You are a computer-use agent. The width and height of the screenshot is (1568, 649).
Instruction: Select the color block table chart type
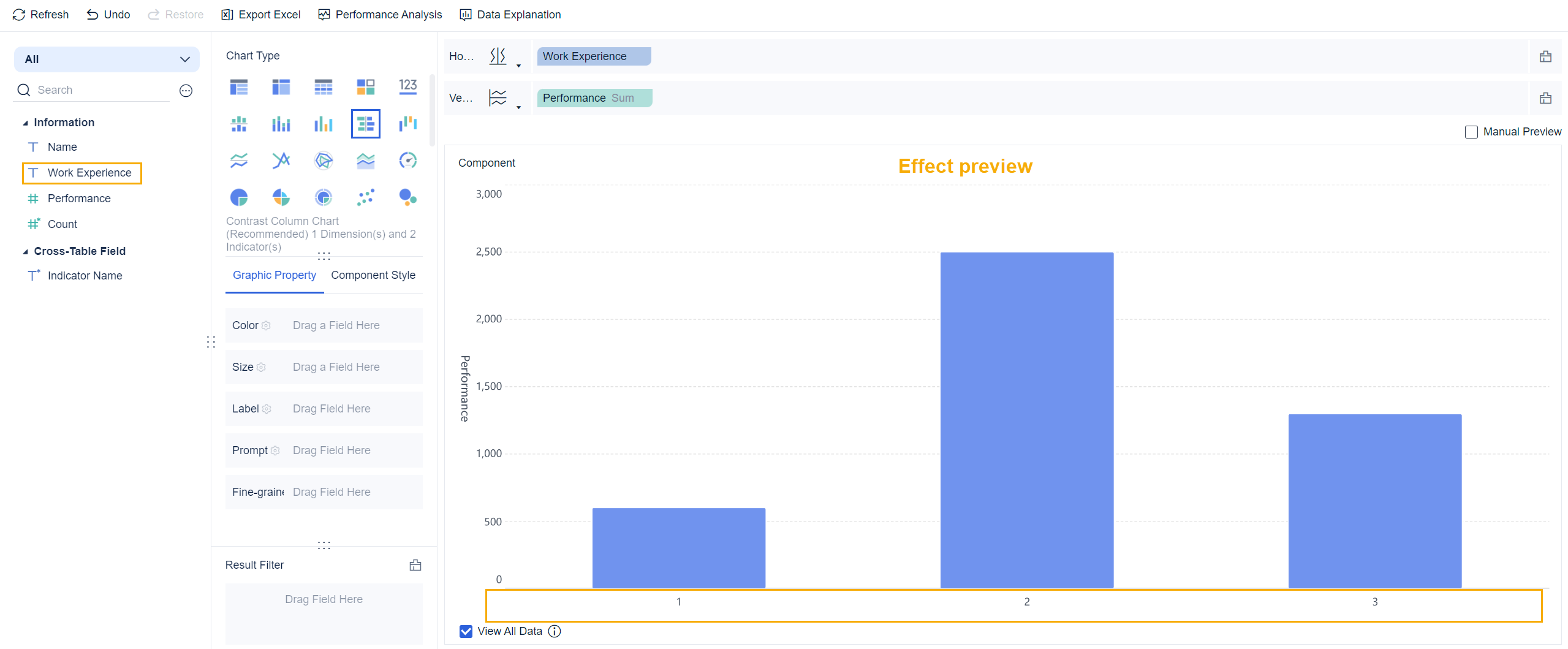365,86
